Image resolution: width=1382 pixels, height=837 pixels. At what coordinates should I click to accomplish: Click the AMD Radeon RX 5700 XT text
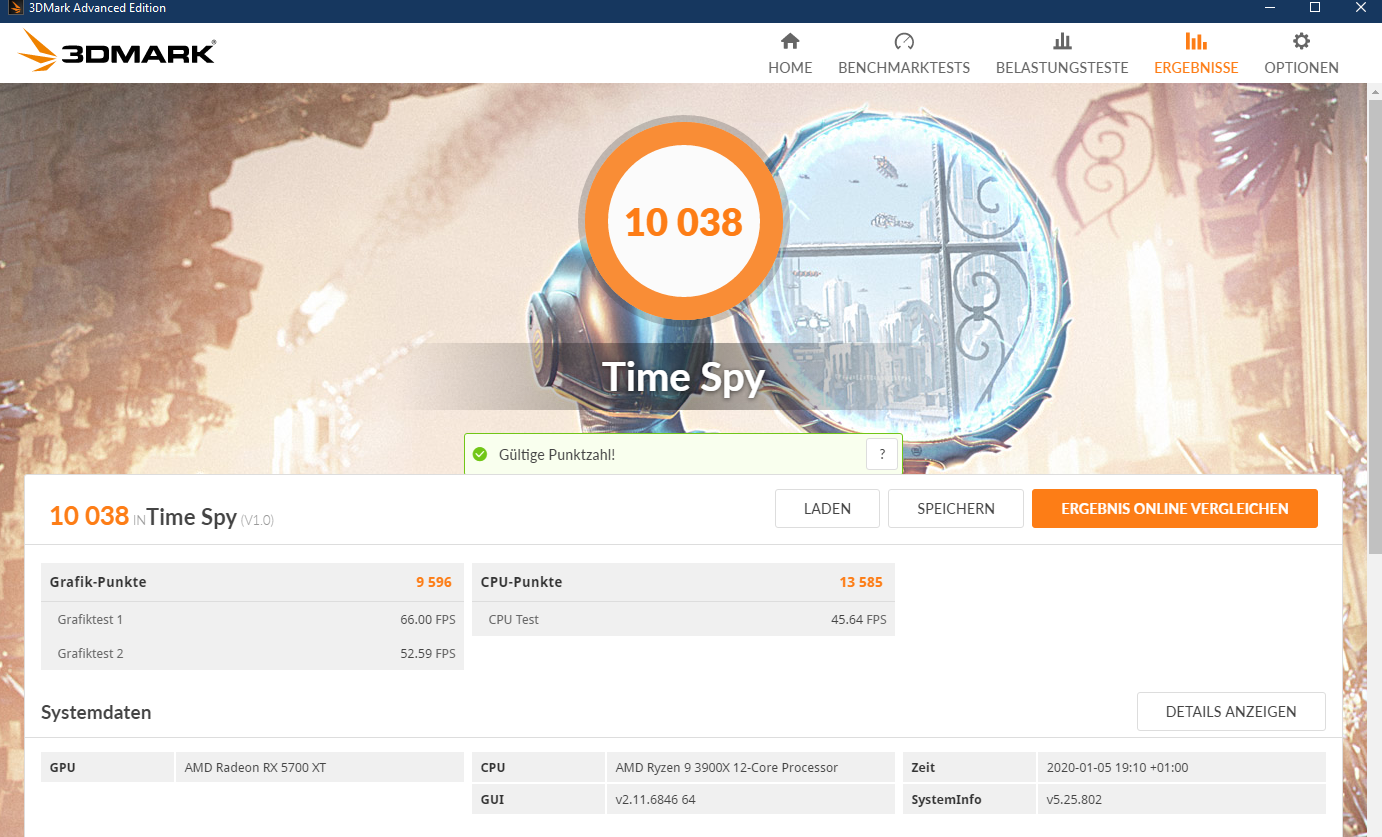[255, 768]
